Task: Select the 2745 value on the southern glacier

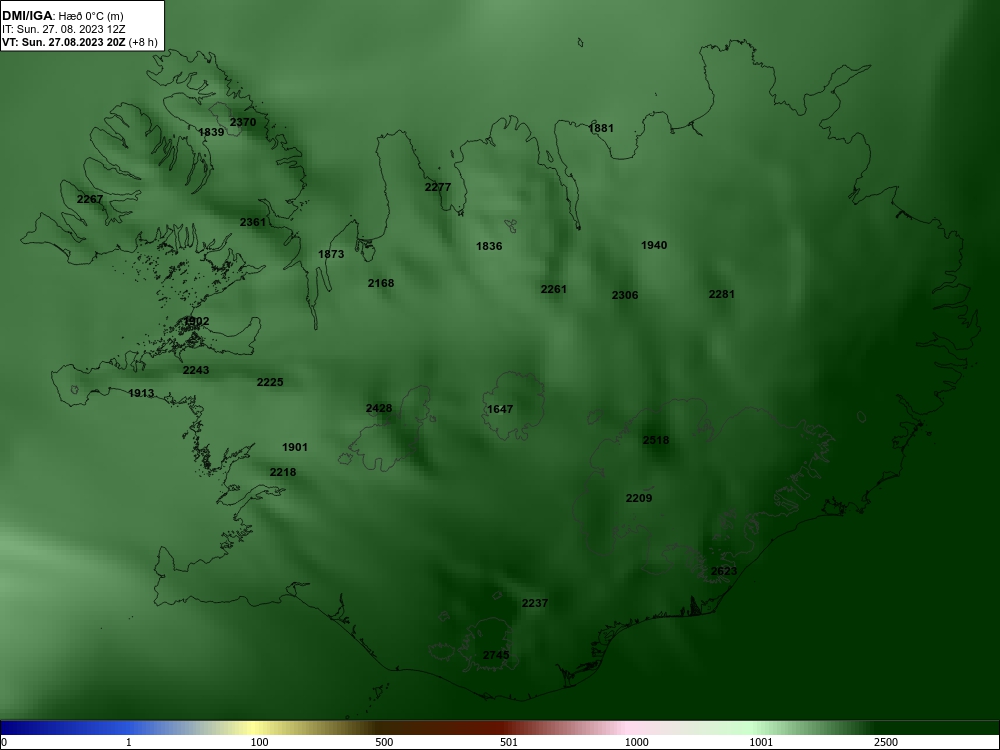Action: pyautogui.click(x=496, y=655)
